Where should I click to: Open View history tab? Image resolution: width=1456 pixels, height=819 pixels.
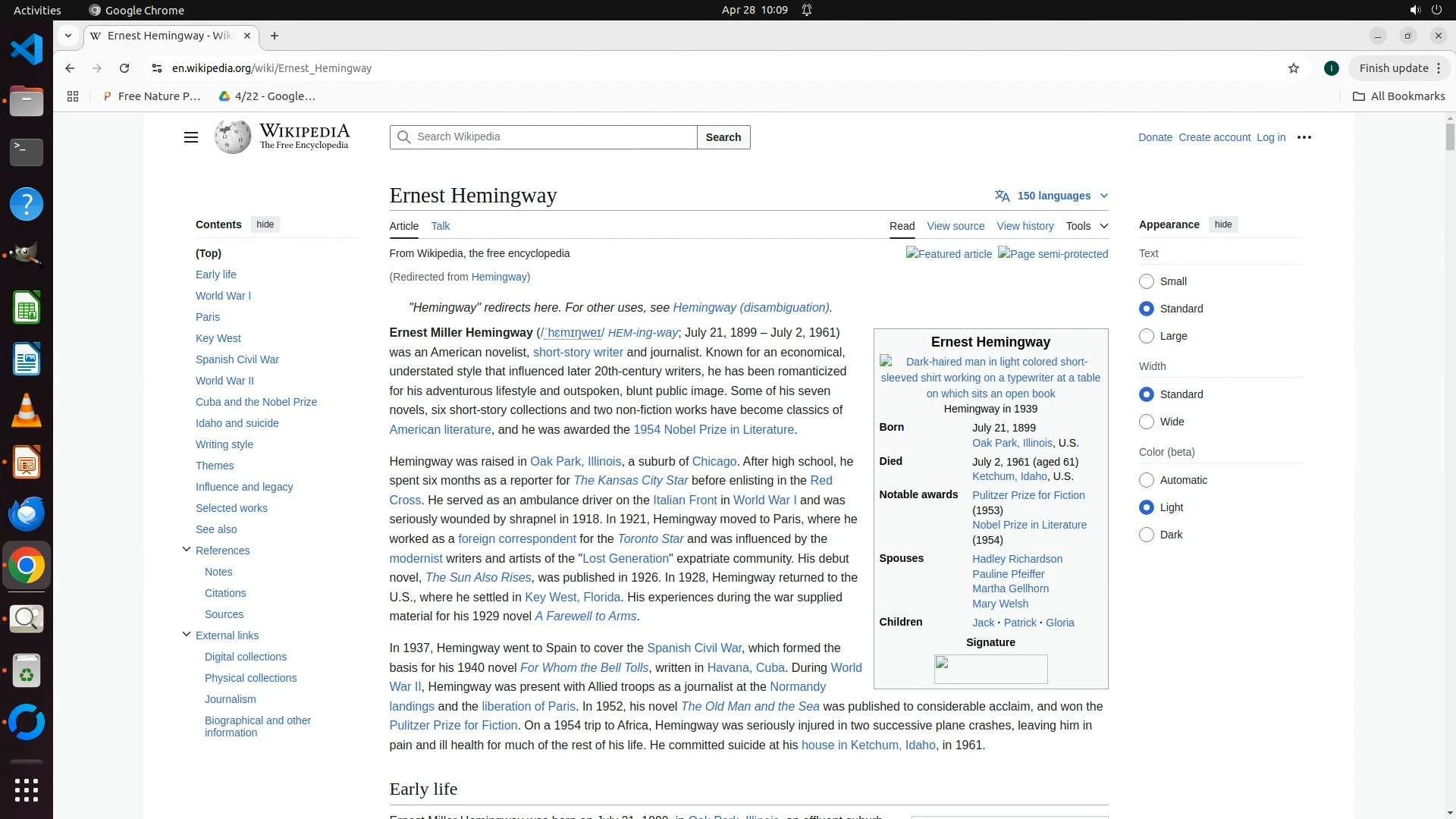[1025, 226]
